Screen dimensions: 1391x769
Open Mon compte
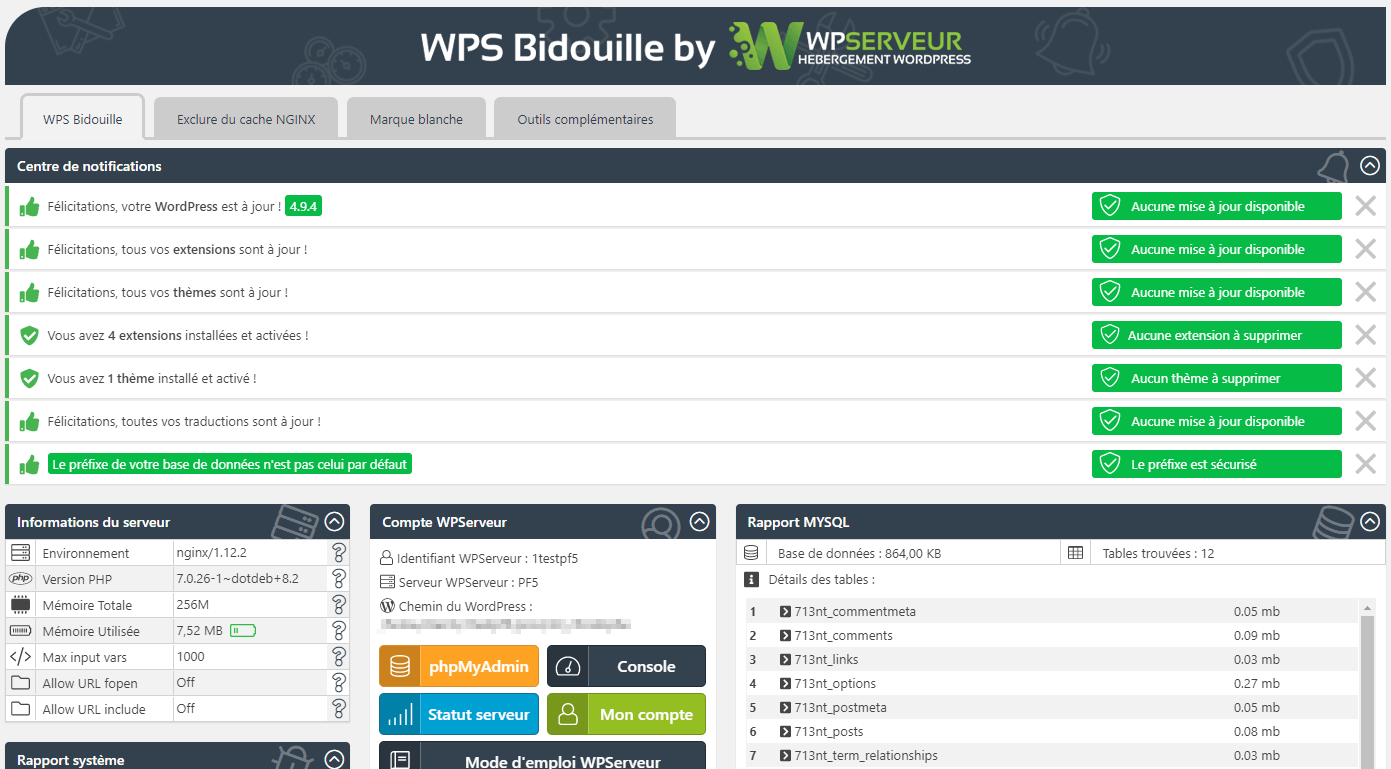[626, 714]
